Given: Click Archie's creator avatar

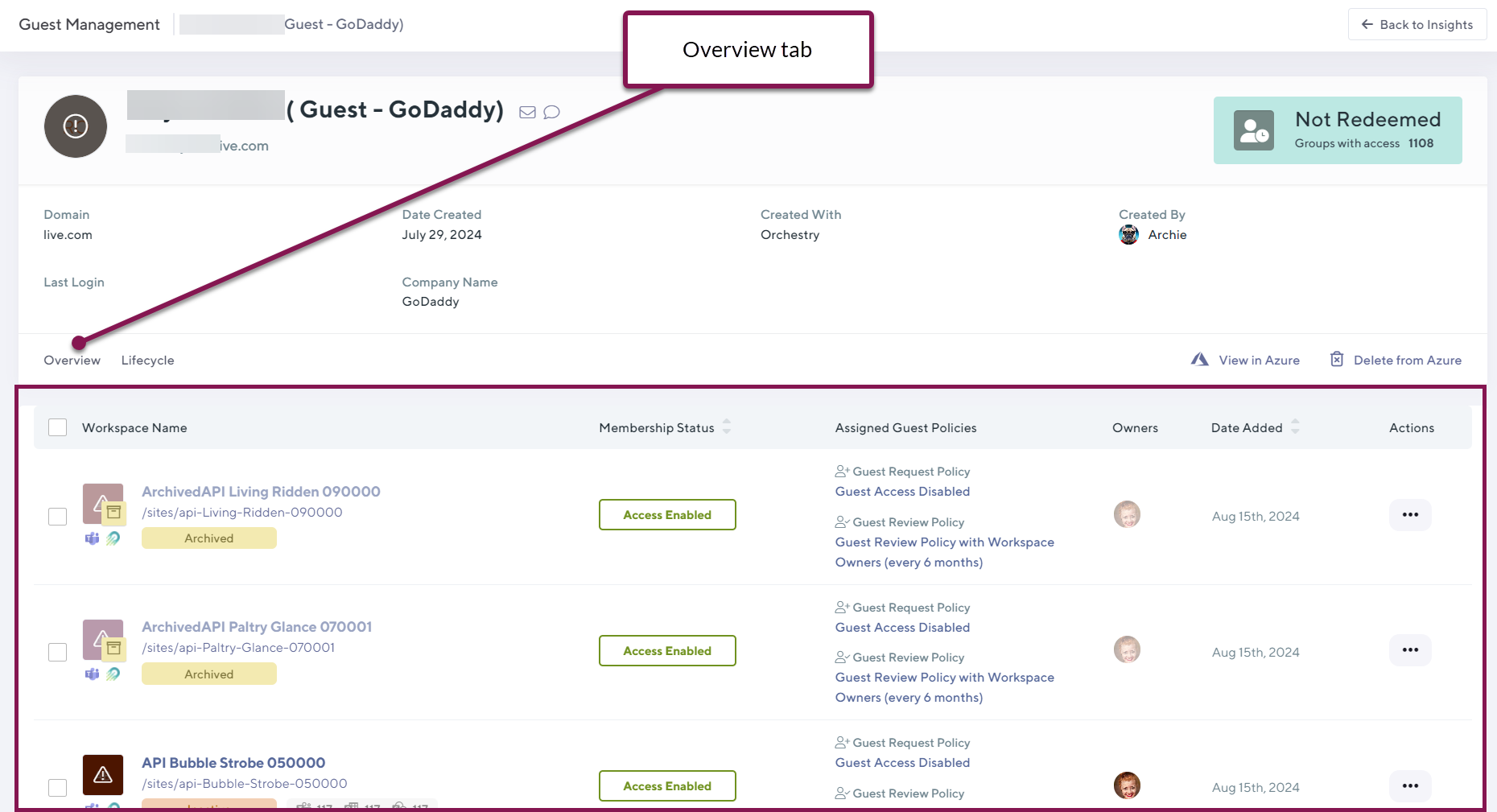Looking at the screenshot, I should (x=1128, y=235).
